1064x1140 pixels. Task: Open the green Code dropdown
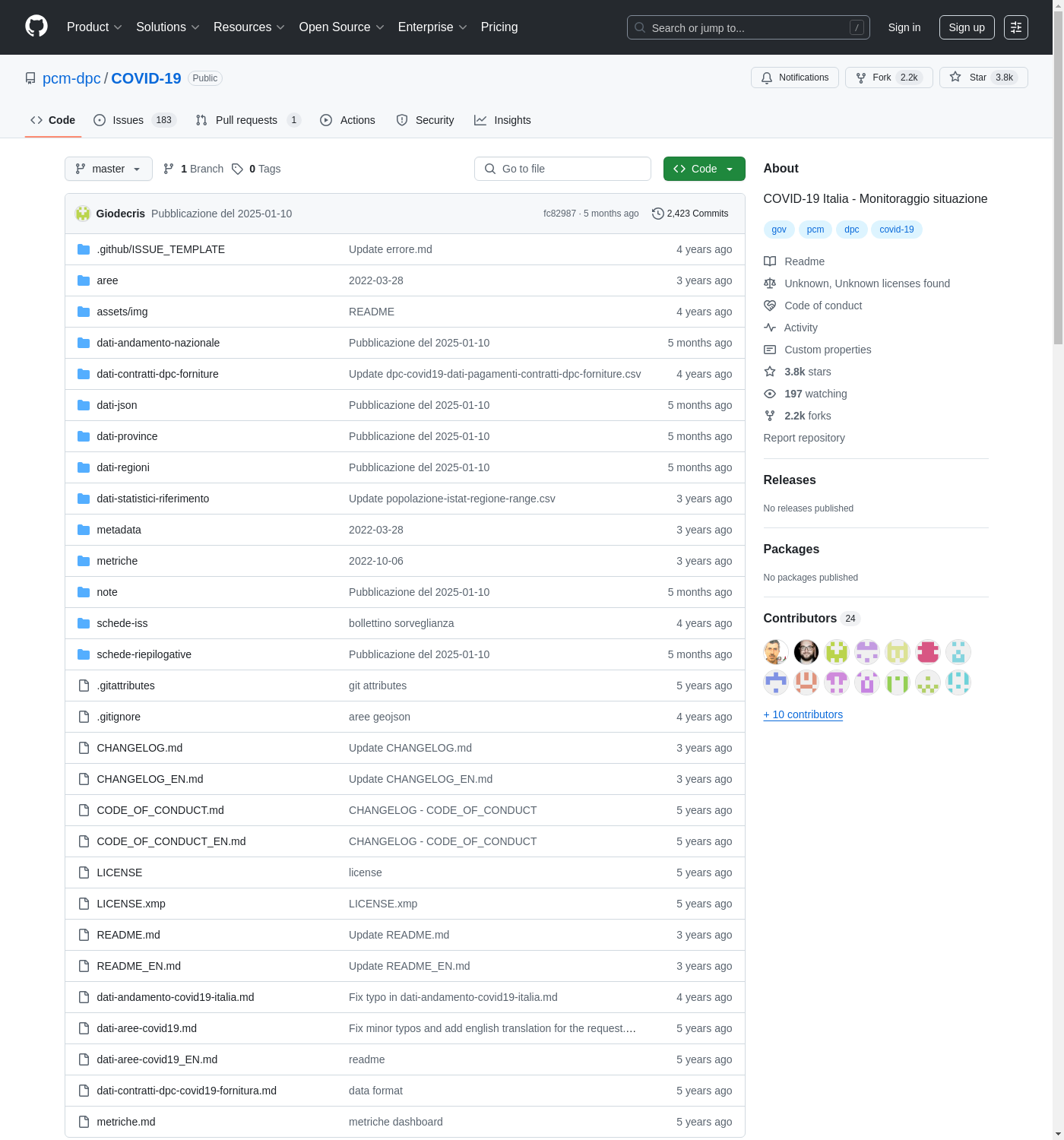click(x=704, y=169)
